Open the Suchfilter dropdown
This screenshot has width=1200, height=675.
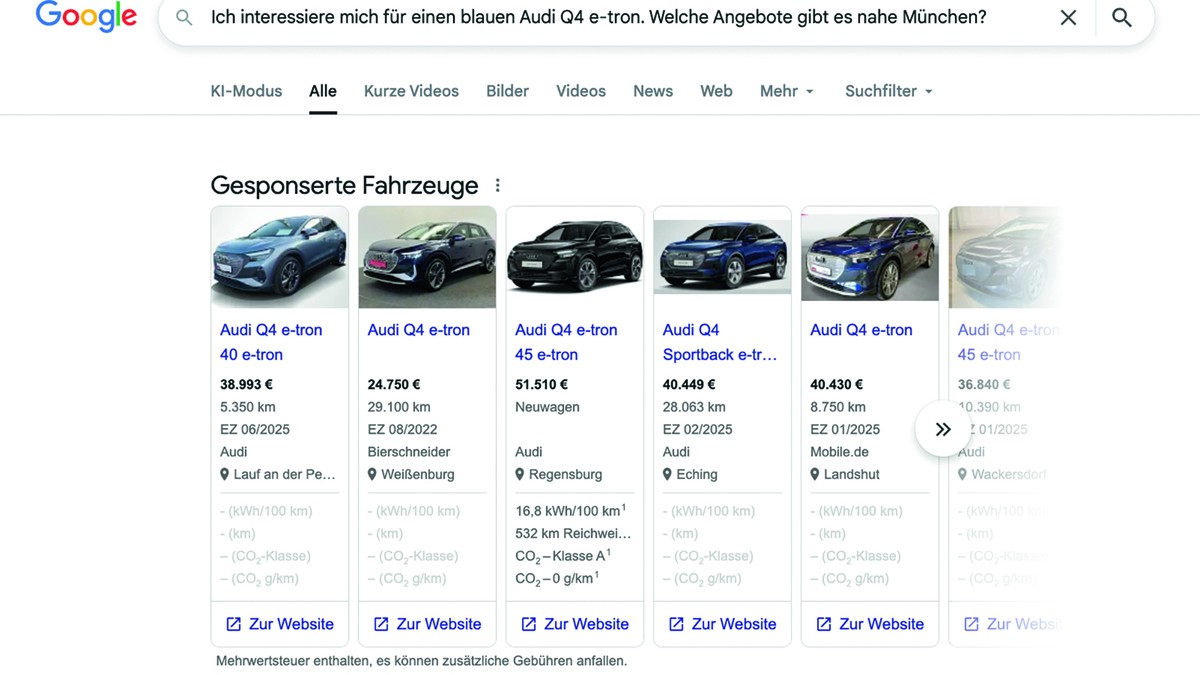[888, 91]
